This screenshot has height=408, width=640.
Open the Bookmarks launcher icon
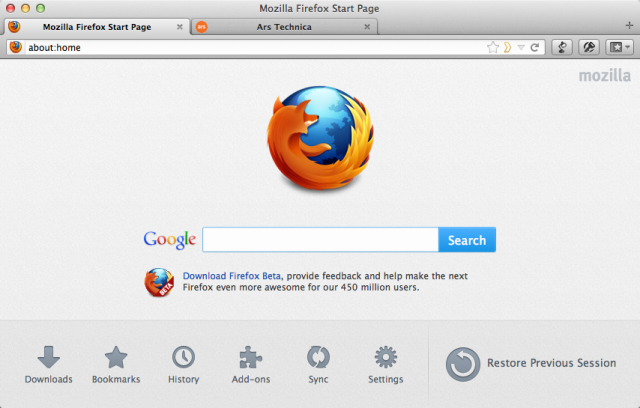click(116, 365)
